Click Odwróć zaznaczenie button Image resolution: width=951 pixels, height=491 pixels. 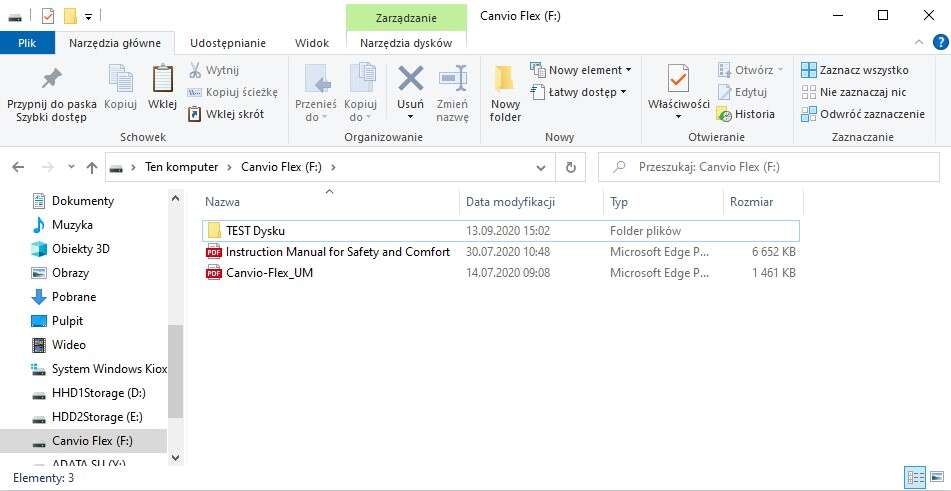tap(863, 114)
